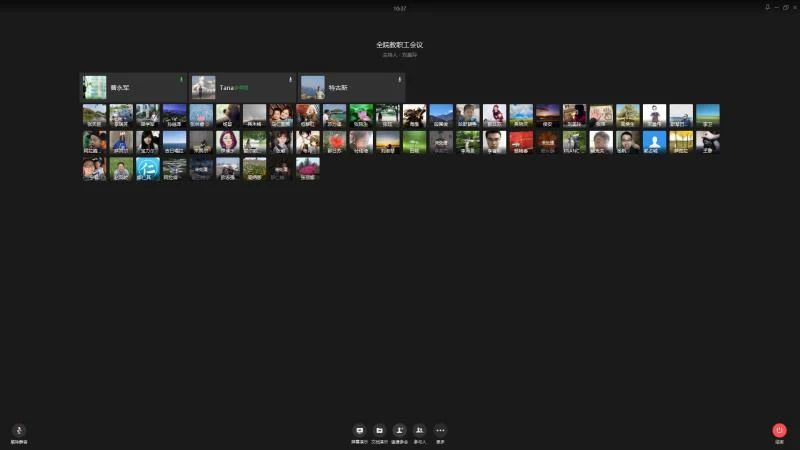Toggle the microphone icon on 特古斯's tile
This screenshot has height=450, width=800.
tap(399, 80)
